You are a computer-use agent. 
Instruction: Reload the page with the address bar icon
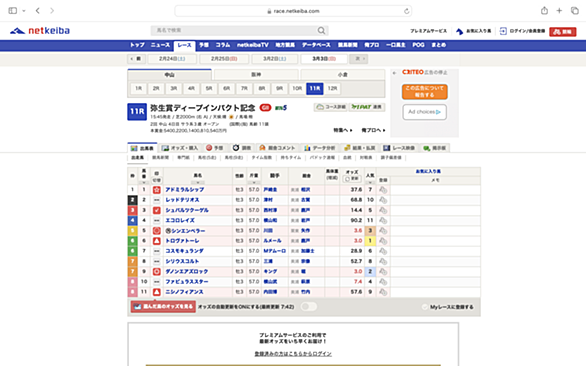point(406,11)
